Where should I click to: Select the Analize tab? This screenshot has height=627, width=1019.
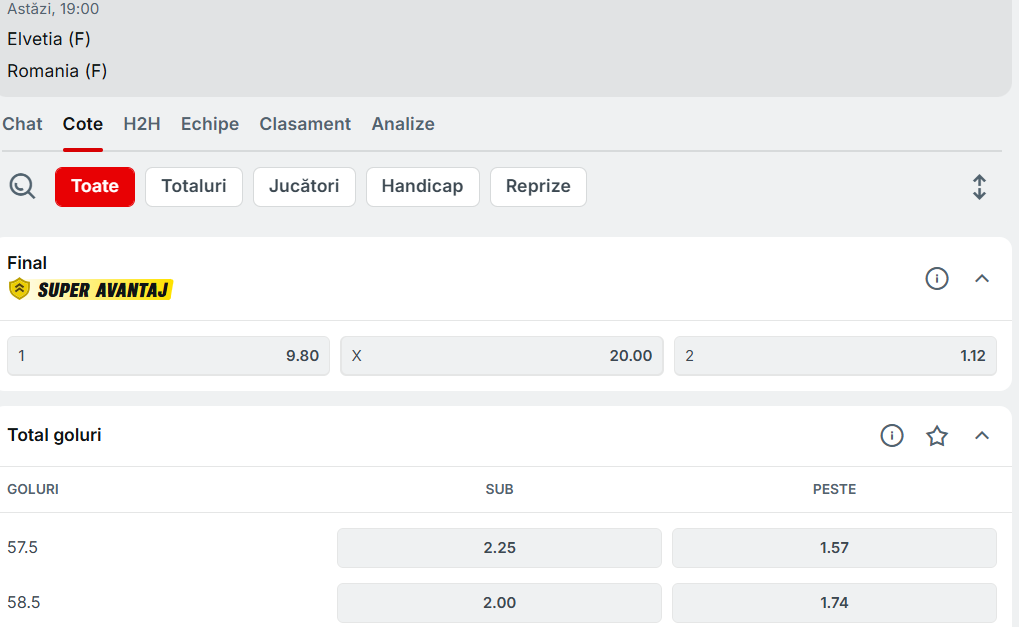(403, 124)
